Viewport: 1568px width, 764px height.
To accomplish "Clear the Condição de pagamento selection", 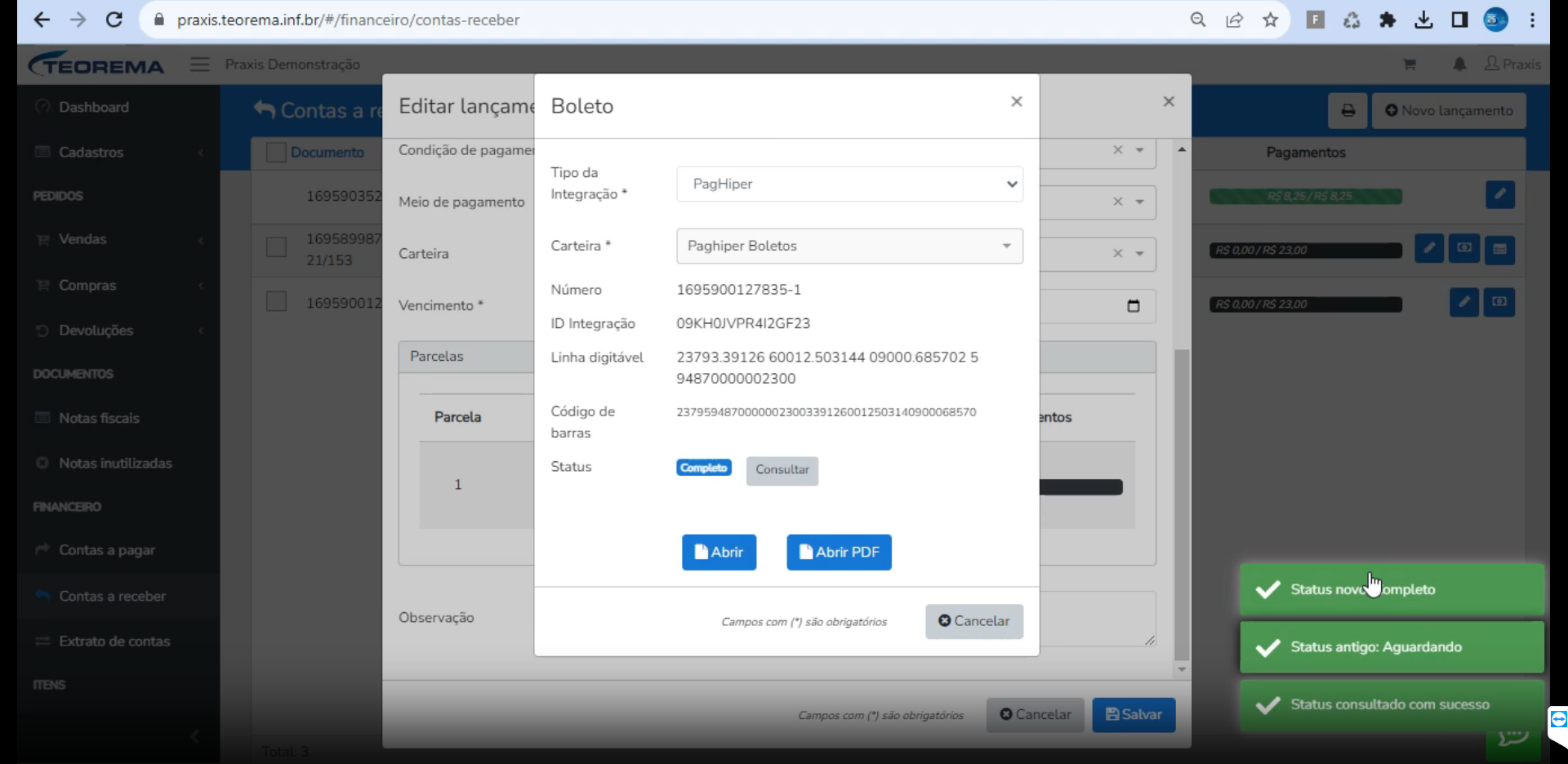I will pyautogui.click(x=1118, y=150).
